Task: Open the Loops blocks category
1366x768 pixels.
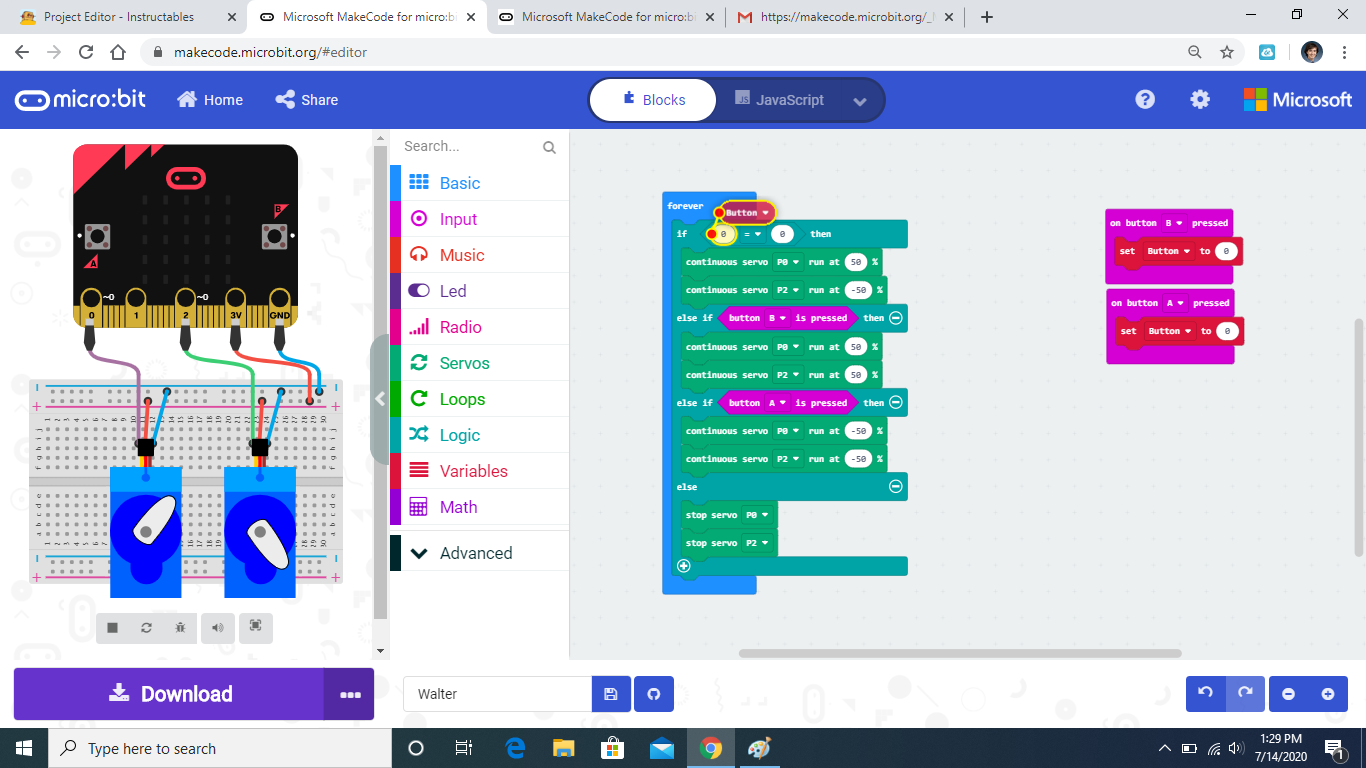Action: (x=479, y=399)
